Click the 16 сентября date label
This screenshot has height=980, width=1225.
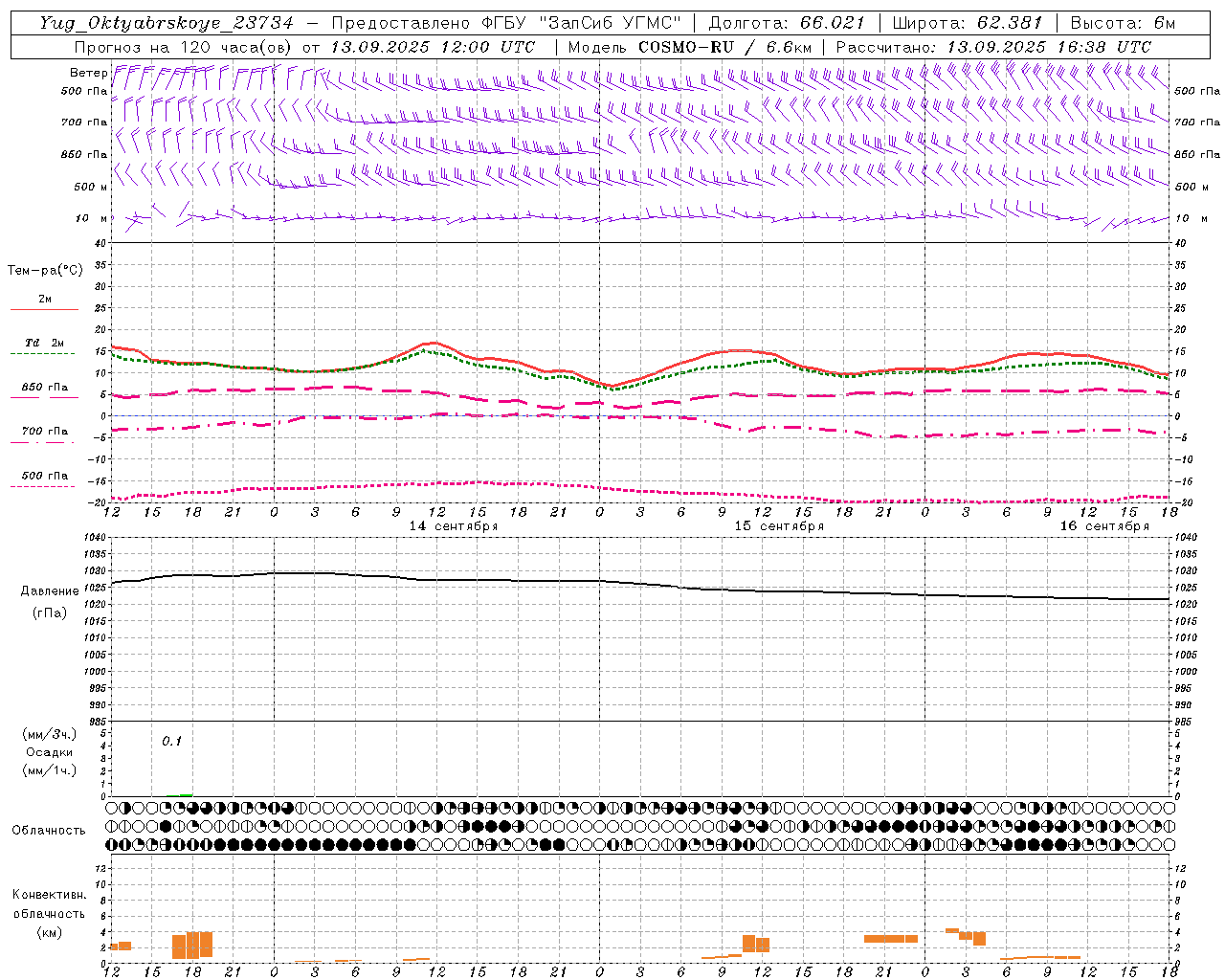tap(1104, 526)
